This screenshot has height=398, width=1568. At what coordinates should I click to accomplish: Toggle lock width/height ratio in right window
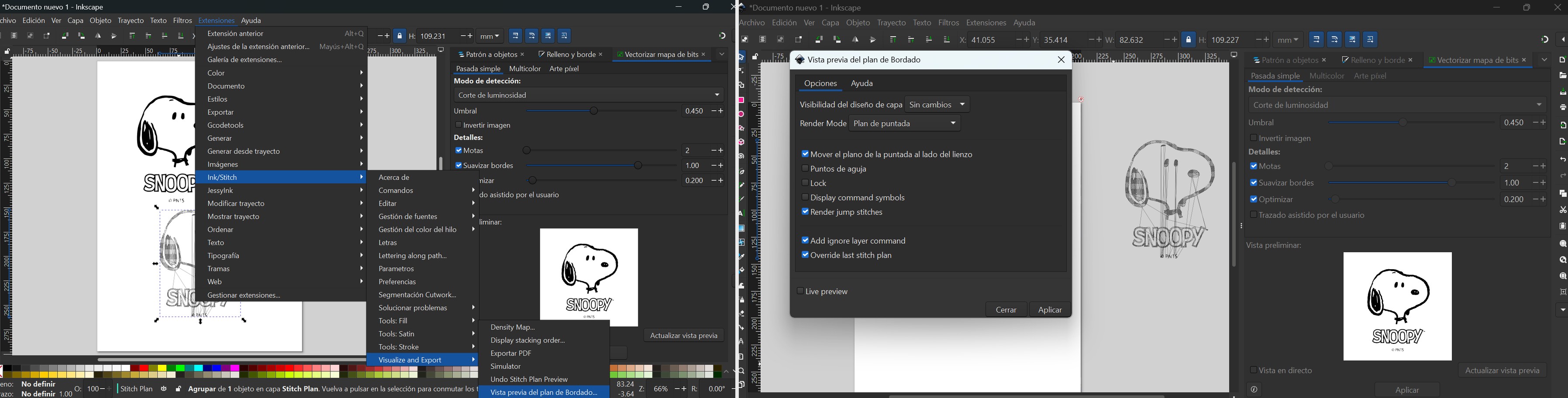click(1188, 40)
